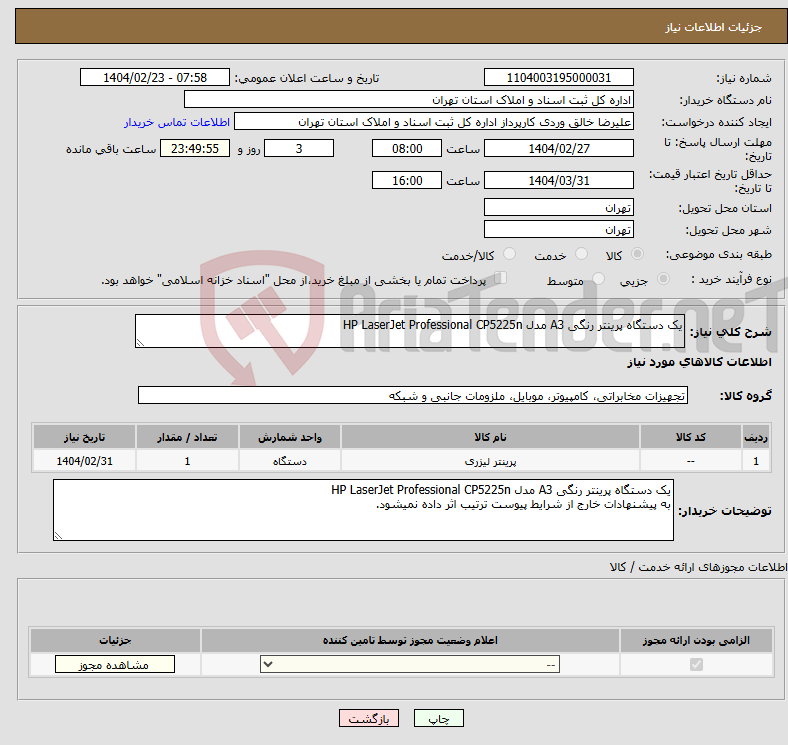Click the general need description textarea

410,331
